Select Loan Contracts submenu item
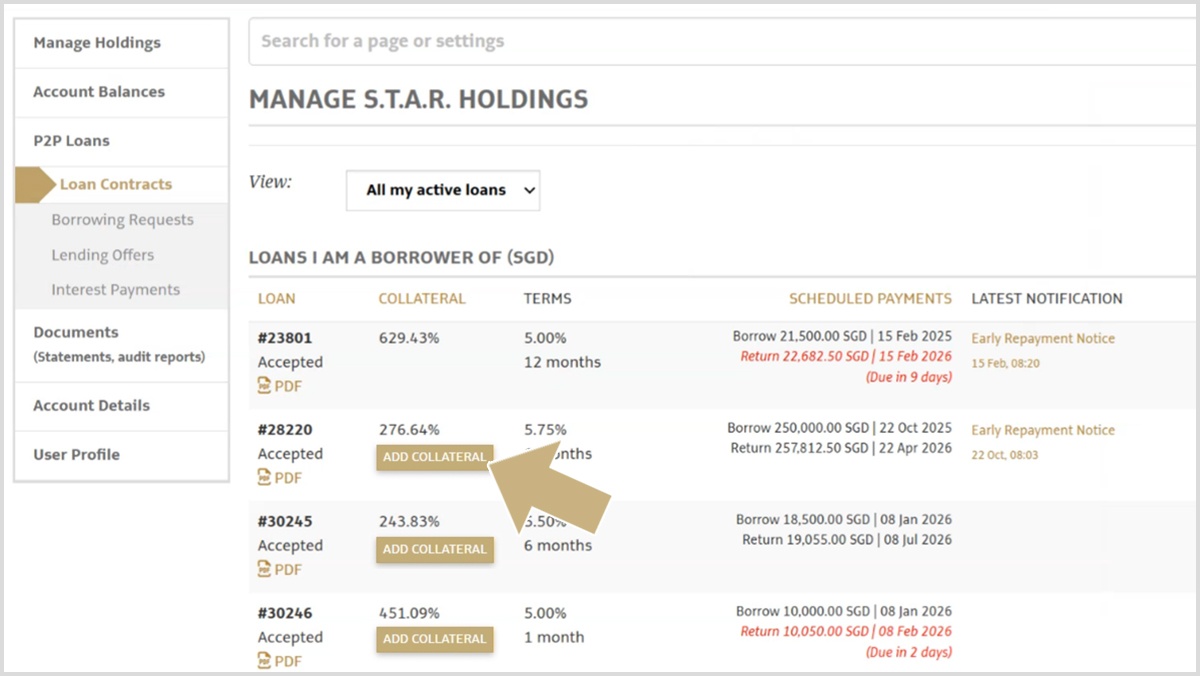The width and height of the screenshot is (1200, 676). point(116,184)
